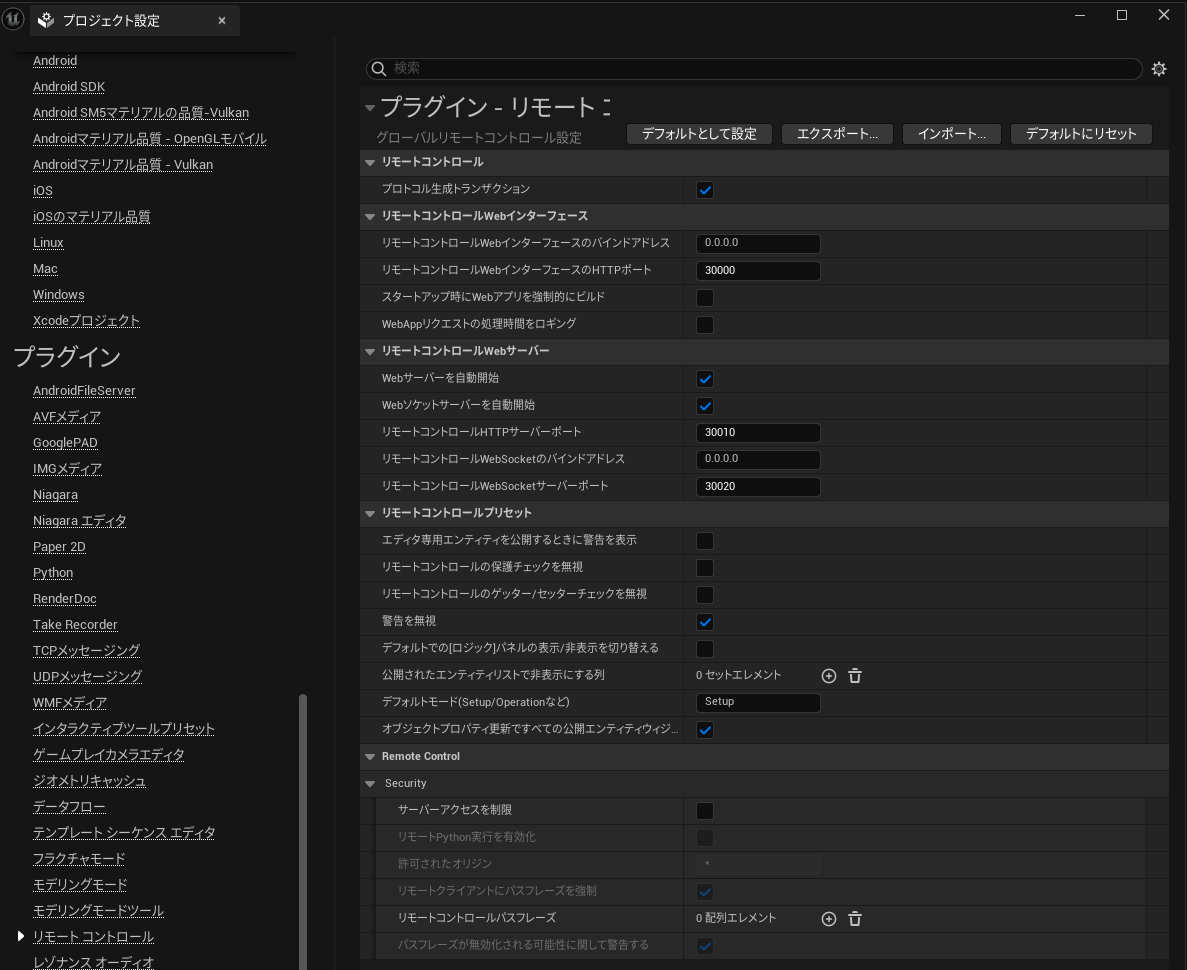Expand the リモート コントロール sidebar entry

[x=19, y=937]
